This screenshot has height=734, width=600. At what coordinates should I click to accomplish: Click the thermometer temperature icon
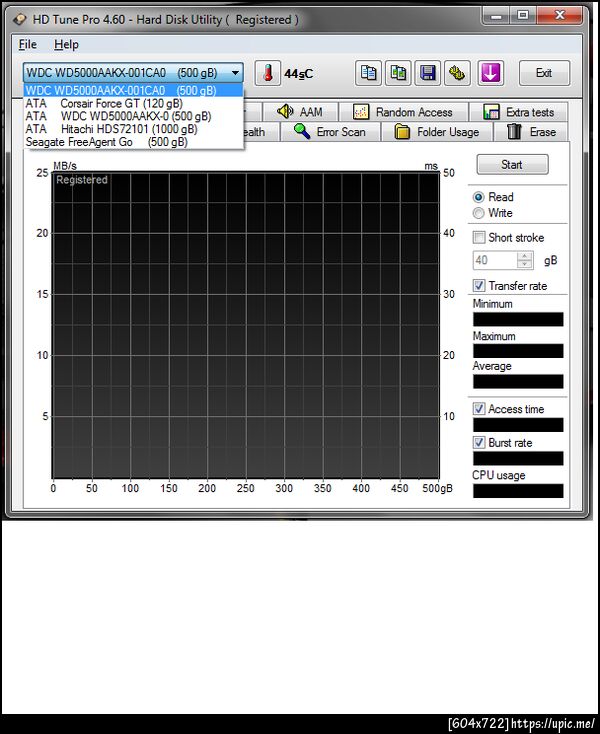(x=268, y=73)
